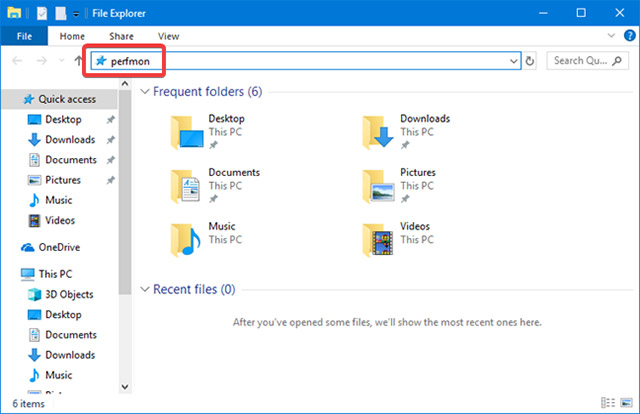Open the Customize Quick Access Toolbar dropdown
640x414 pixels.
coord(76,14)
